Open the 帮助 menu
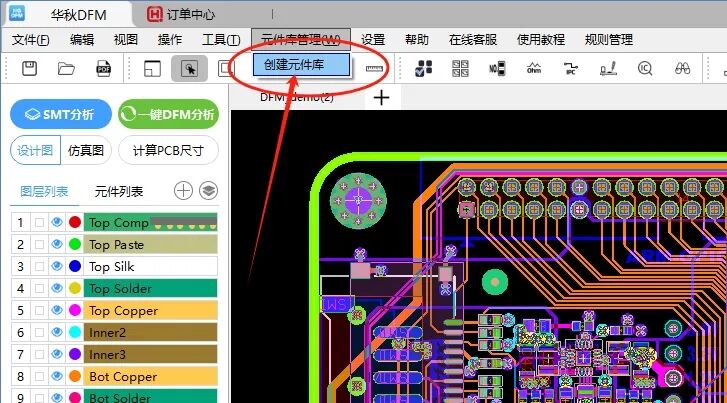 point(416,40)
